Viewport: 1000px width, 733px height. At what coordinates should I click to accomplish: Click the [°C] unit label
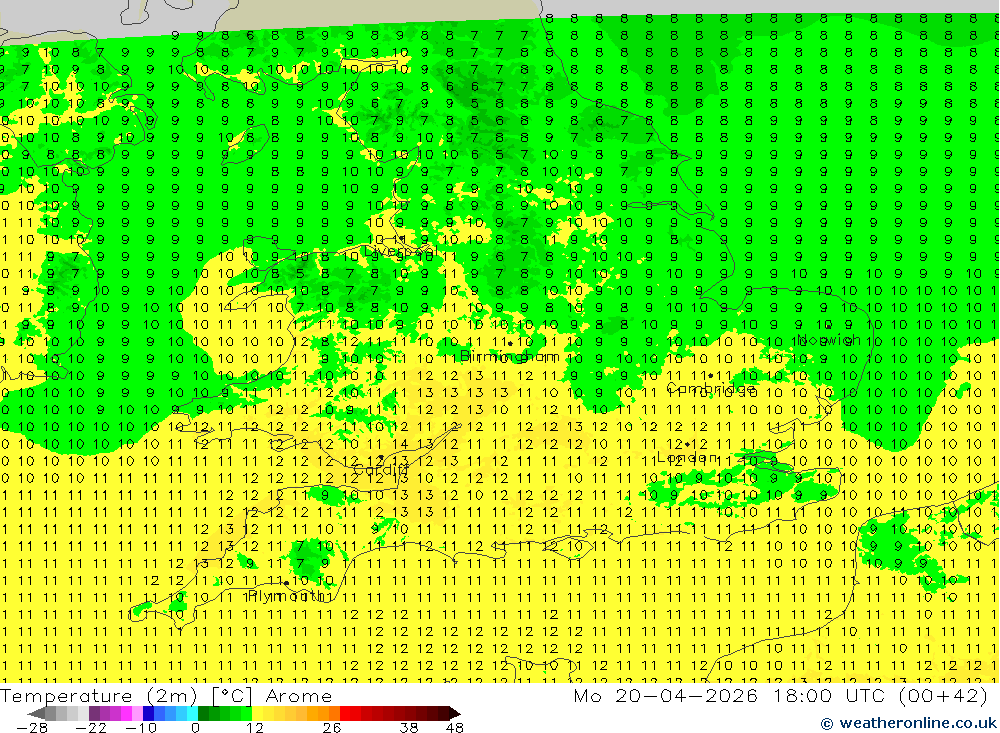tap(232, 696)
